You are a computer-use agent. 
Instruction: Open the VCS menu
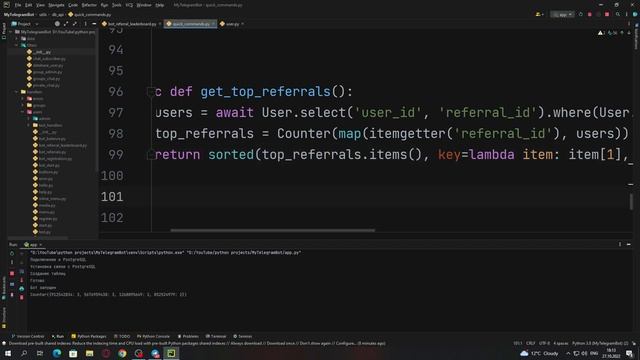129,5
